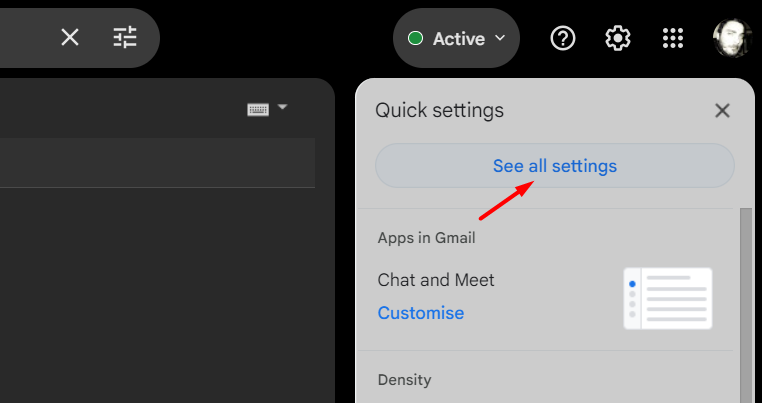Click the Settings gear icon
Image resolution: width=762 pixels, height=403 pixels.
pyautogui.click(x=618, y=38)
